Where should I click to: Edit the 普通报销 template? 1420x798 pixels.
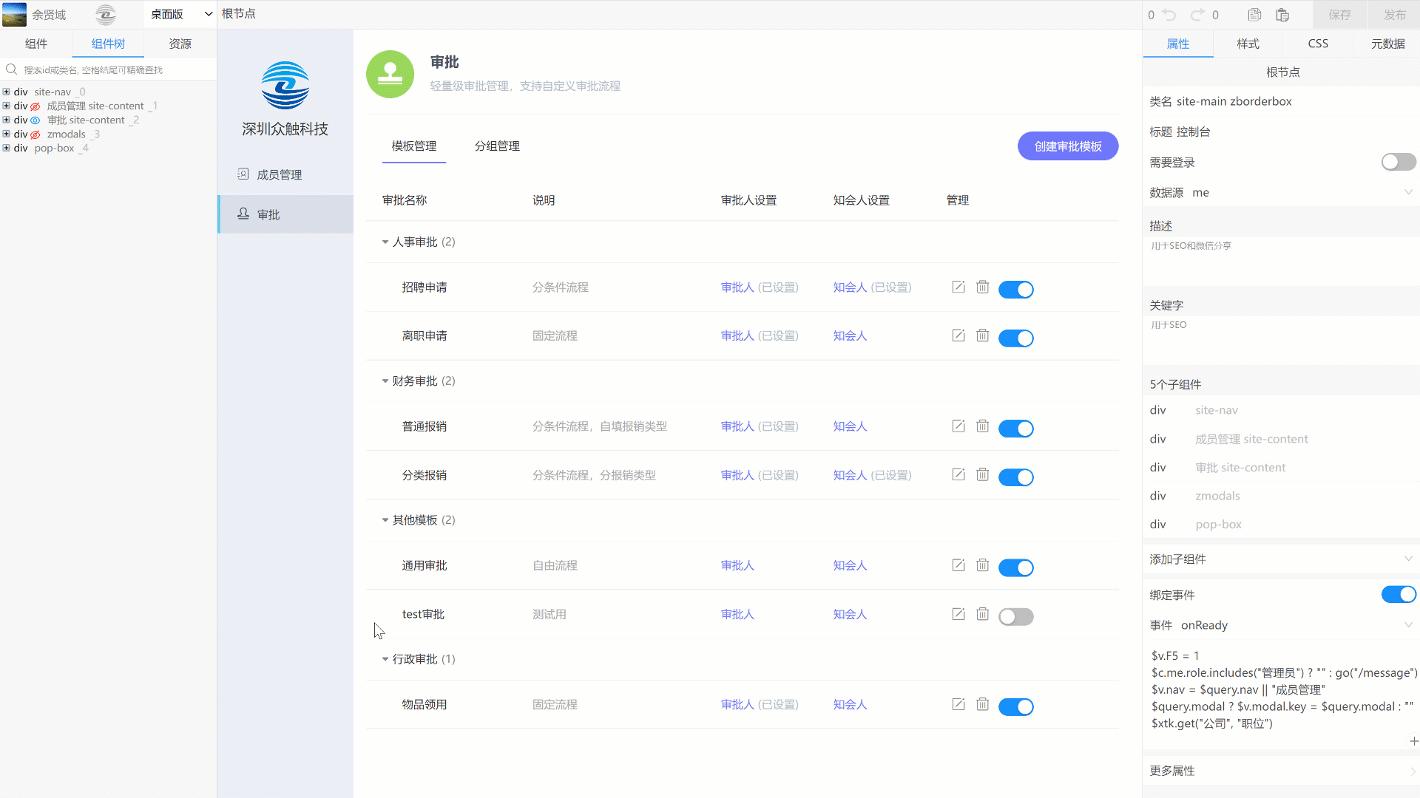pyautogui.click(x=958, y=426)
